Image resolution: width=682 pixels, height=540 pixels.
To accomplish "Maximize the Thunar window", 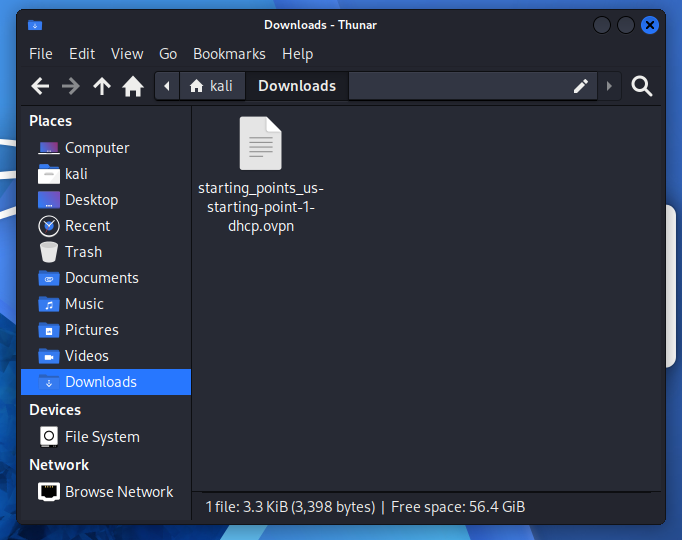I will coord(625,25).
